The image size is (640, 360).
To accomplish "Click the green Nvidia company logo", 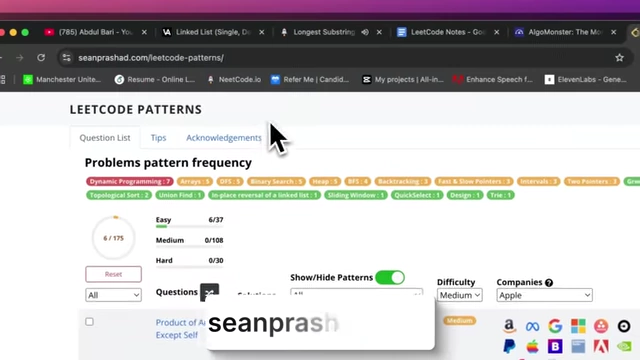I will click(624, 346).
